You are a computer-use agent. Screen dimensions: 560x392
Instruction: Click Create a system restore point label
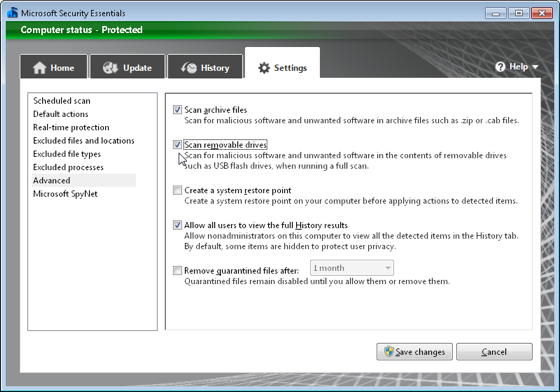238,190
